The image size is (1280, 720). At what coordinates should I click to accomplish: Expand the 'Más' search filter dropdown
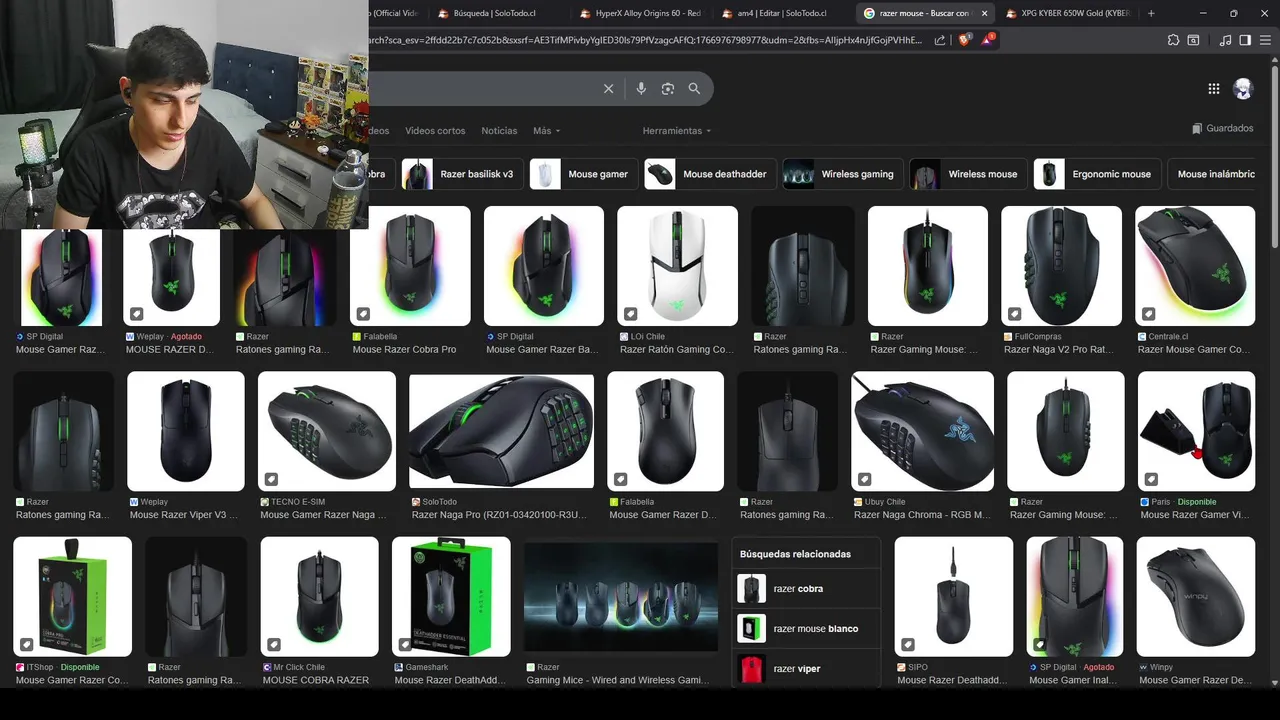pos(546,131)
